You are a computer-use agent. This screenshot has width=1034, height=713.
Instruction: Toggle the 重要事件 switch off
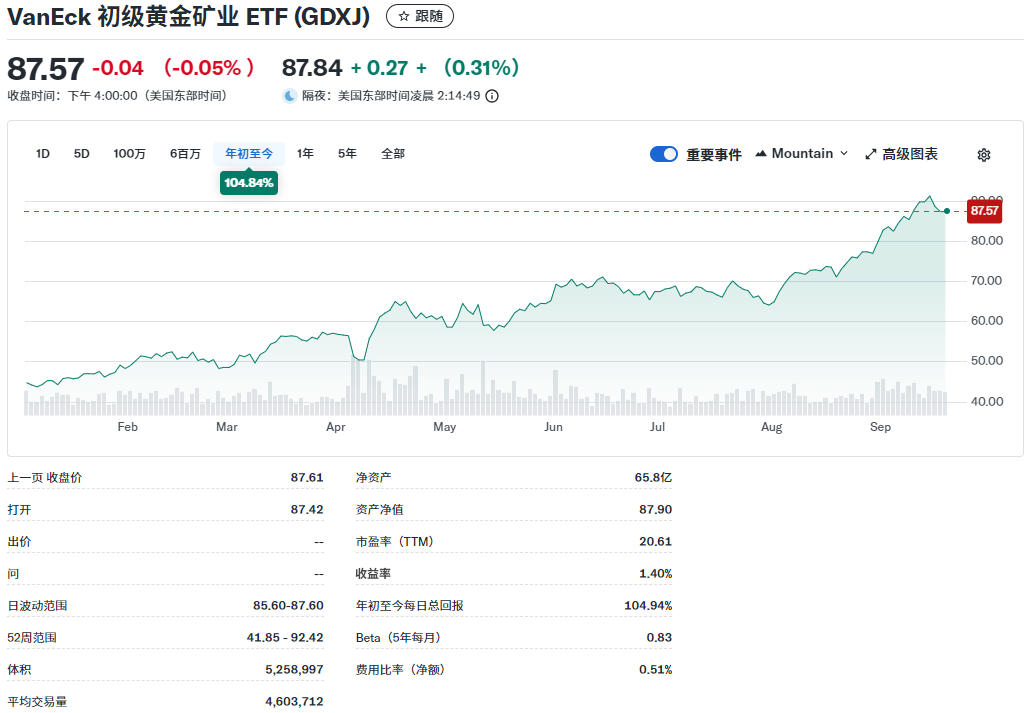pyautogui.click(x=663, y=154)
